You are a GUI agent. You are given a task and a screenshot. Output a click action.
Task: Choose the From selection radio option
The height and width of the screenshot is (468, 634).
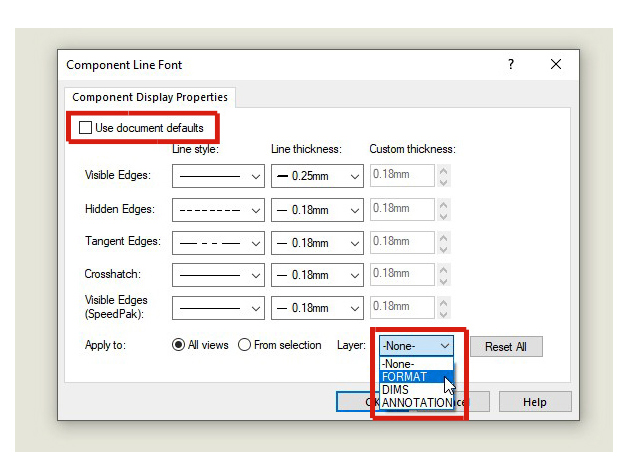(245, 345)
